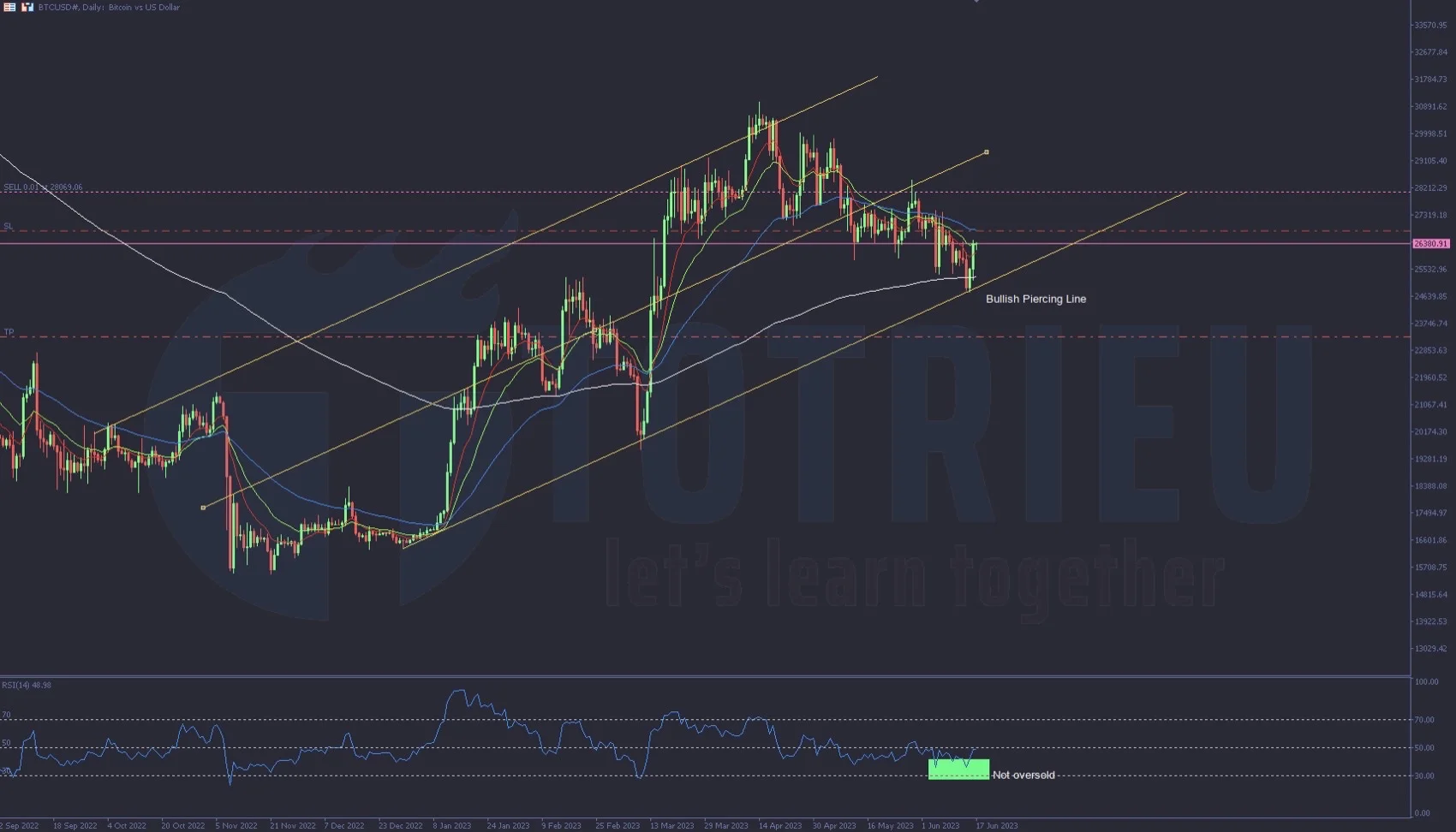The image size is (1456, 832).
Task: Click the 17 Jun 2023 date axis label
Action: (x=996, y=825)
